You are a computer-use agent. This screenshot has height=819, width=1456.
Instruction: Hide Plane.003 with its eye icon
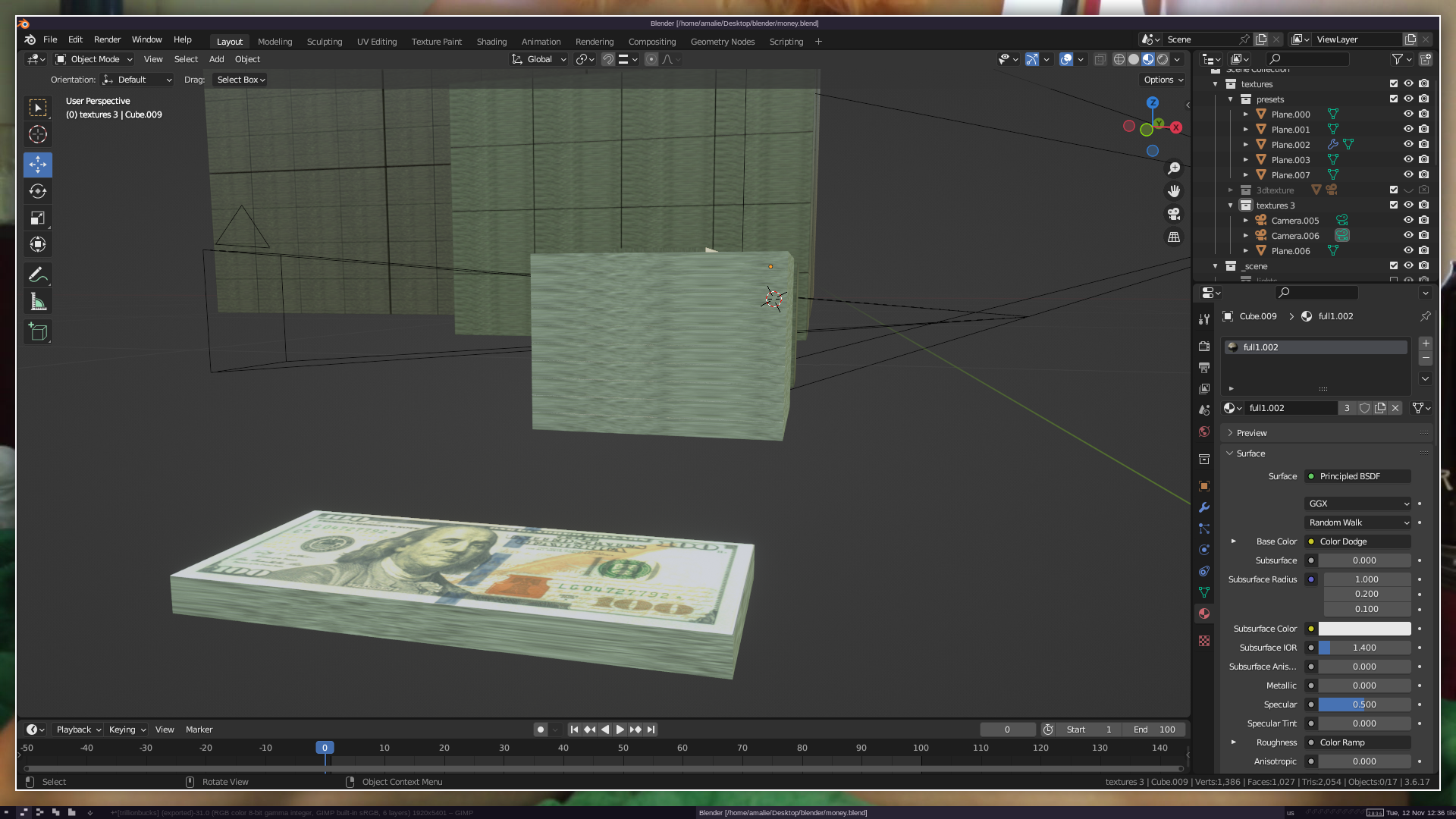1408,159
